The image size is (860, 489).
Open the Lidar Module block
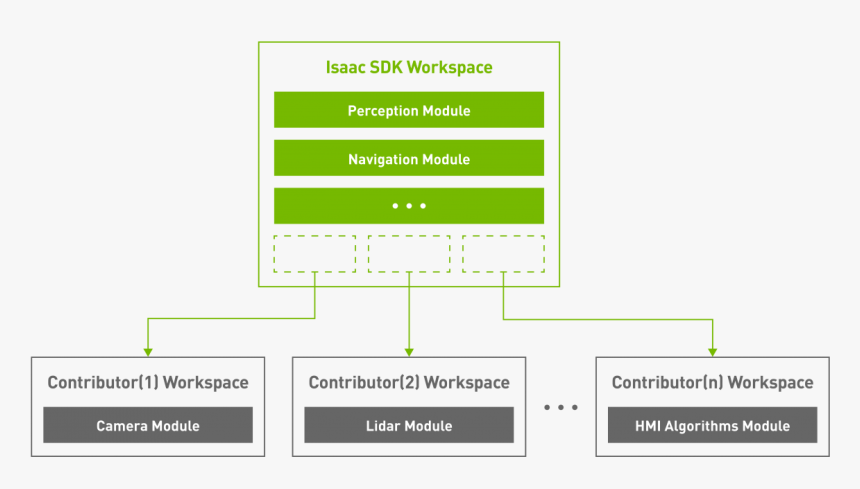click(x=409, y=426)
